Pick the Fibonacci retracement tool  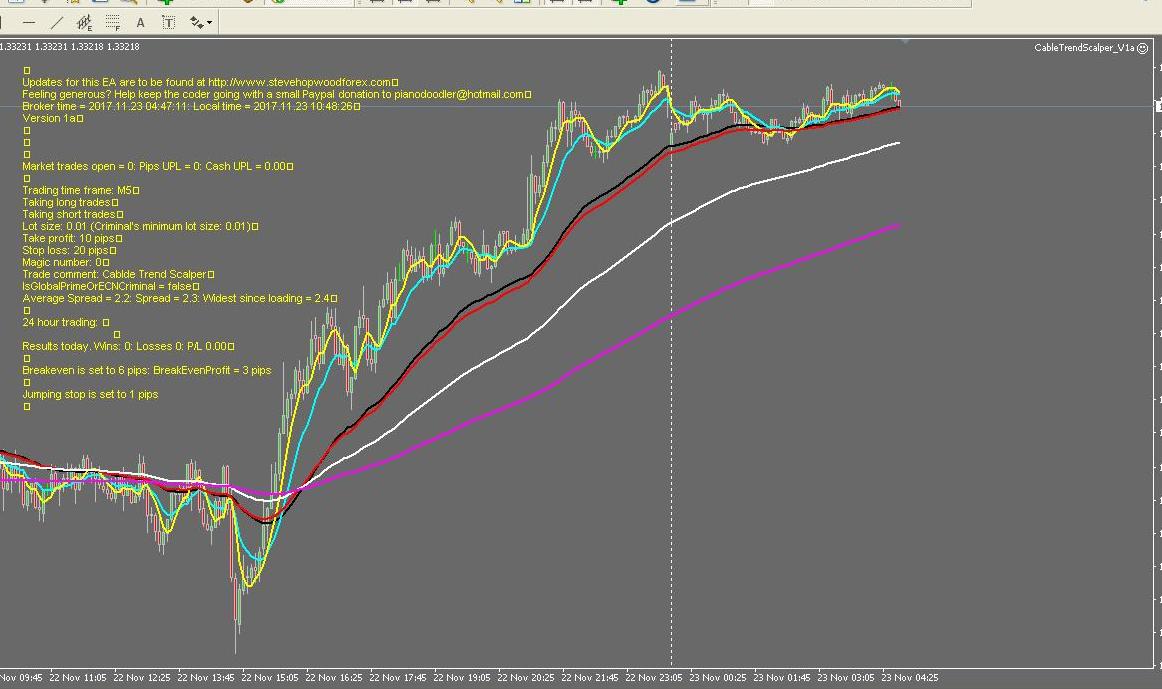tap(113, 23)
